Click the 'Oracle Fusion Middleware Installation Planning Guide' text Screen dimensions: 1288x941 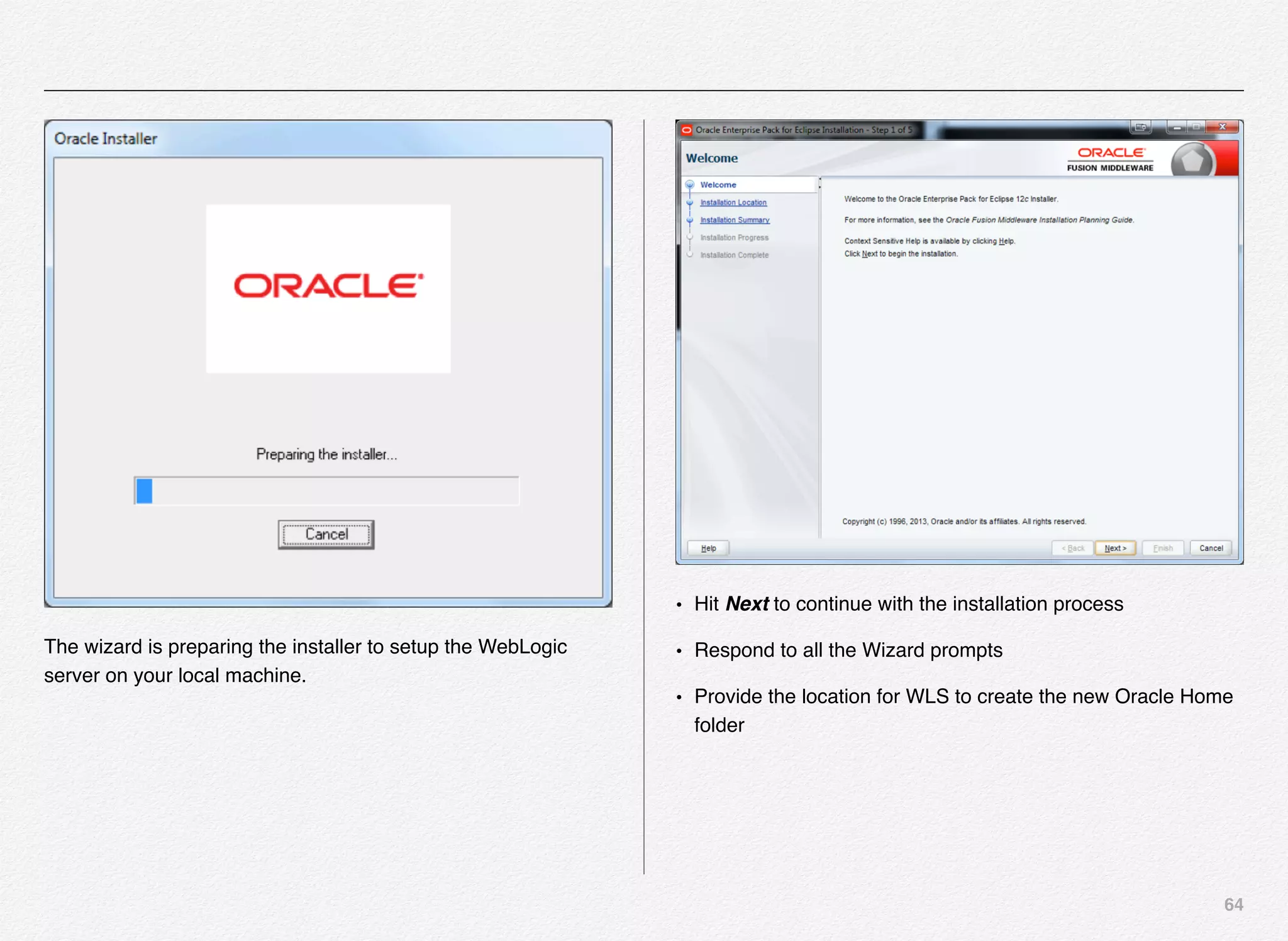coord(1039,220)
